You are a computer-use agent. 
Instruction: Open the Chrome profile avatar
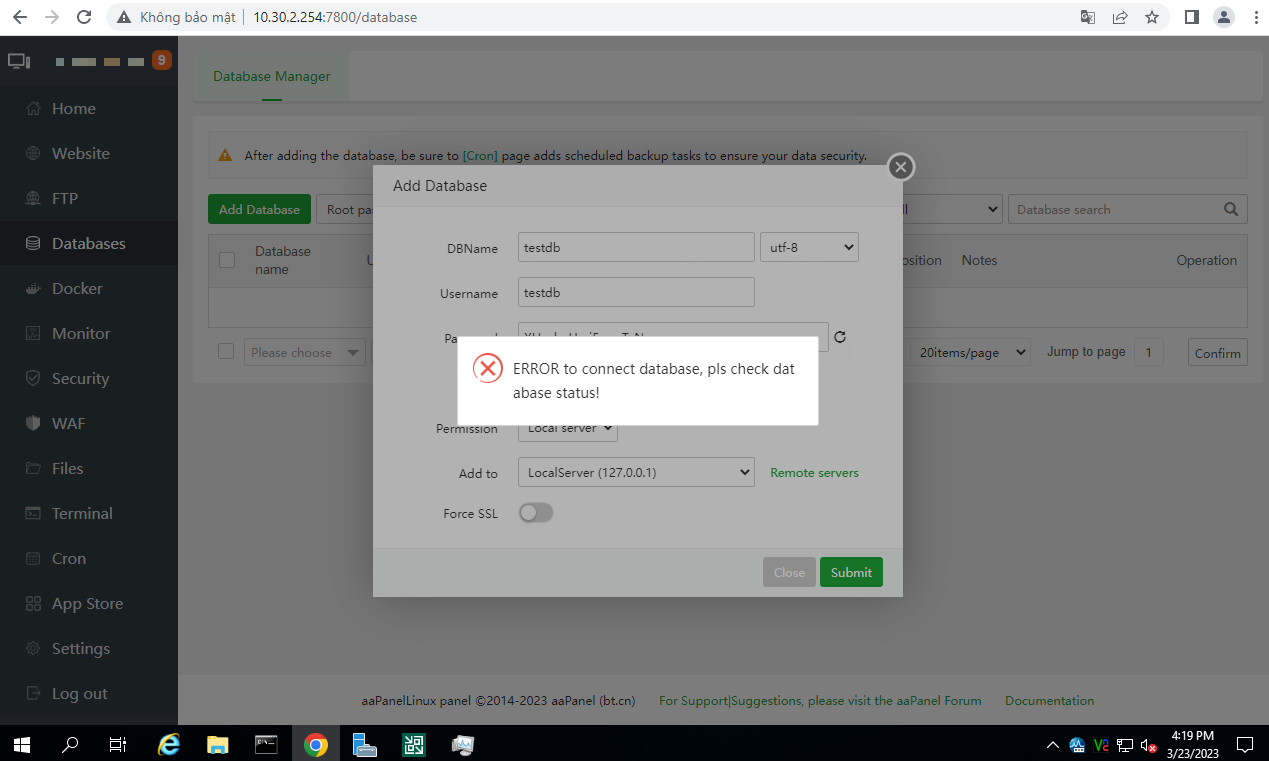[1224, 17]
